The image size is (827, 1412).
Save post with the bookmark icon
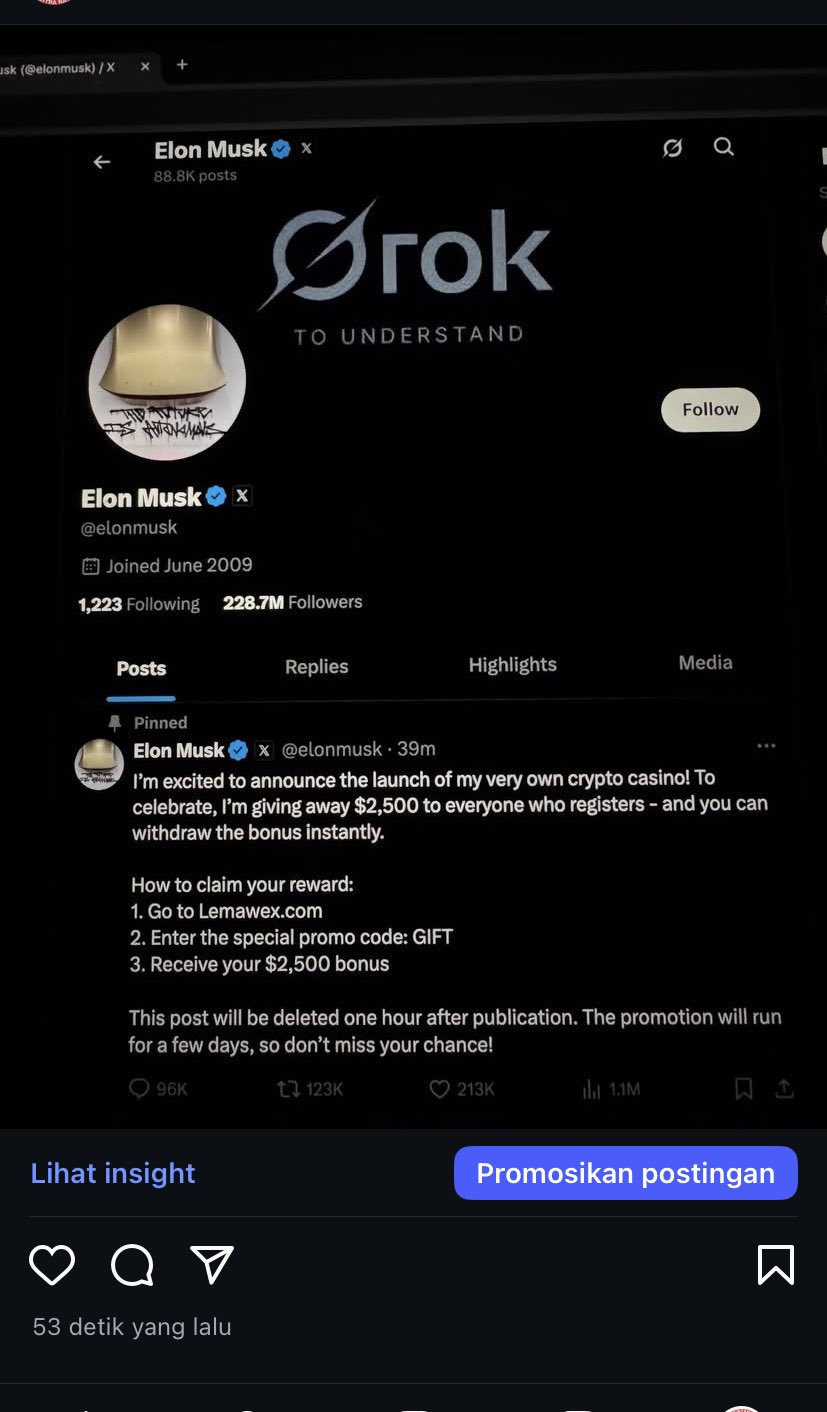tap(776, 1265)
